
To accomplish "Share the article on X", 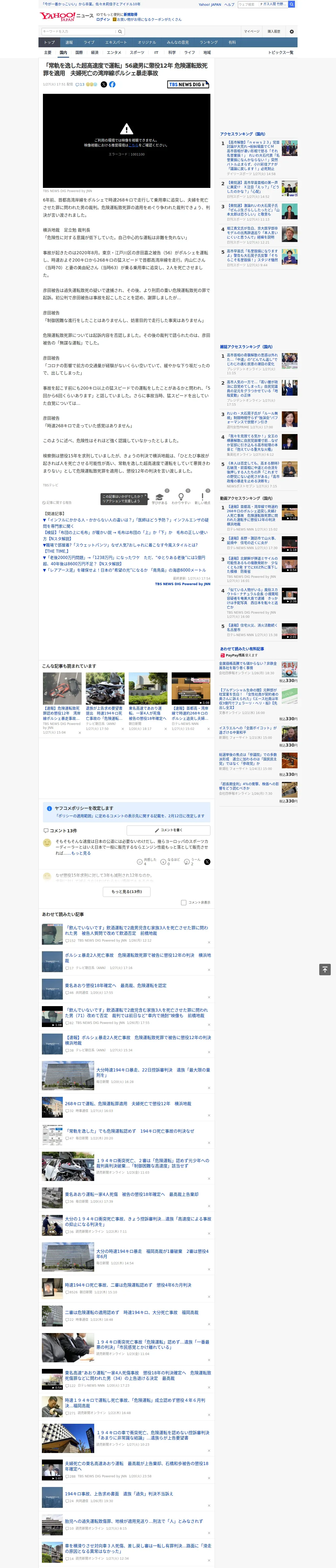I will click(104, 85).
